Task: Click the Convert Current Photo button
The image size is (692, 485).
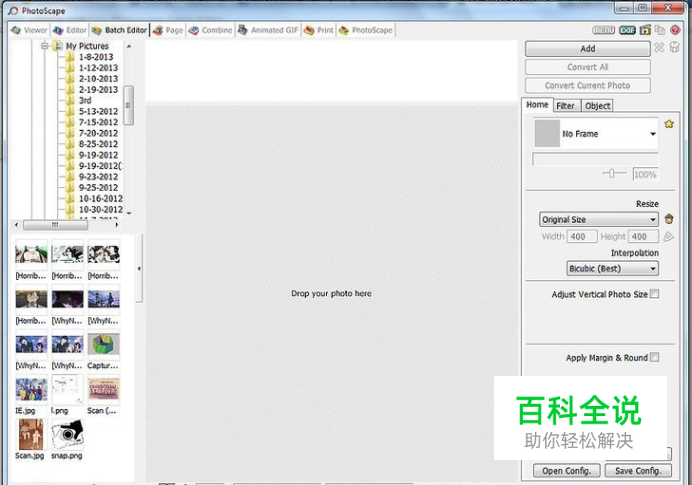Action: (x=587, y=86)
